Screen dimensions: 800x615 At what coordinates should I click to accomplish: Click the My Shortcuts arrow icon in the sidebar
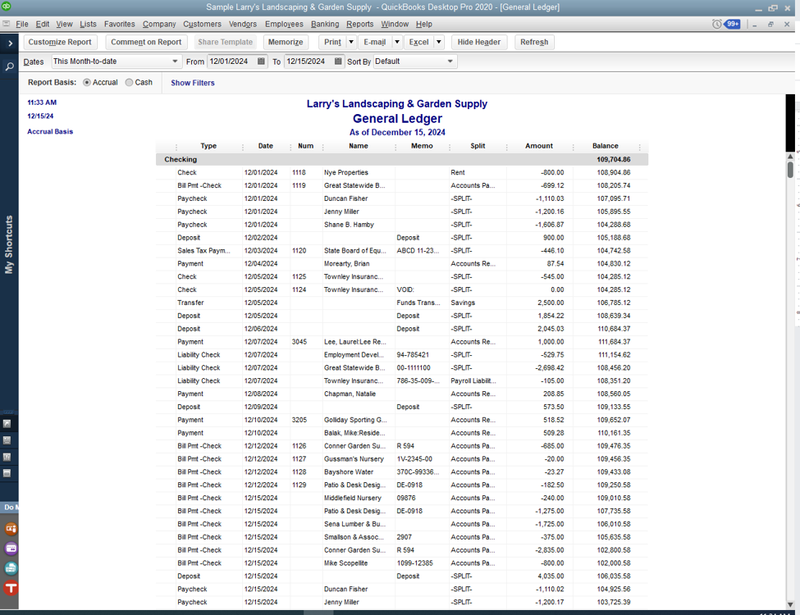coord(7,424)
